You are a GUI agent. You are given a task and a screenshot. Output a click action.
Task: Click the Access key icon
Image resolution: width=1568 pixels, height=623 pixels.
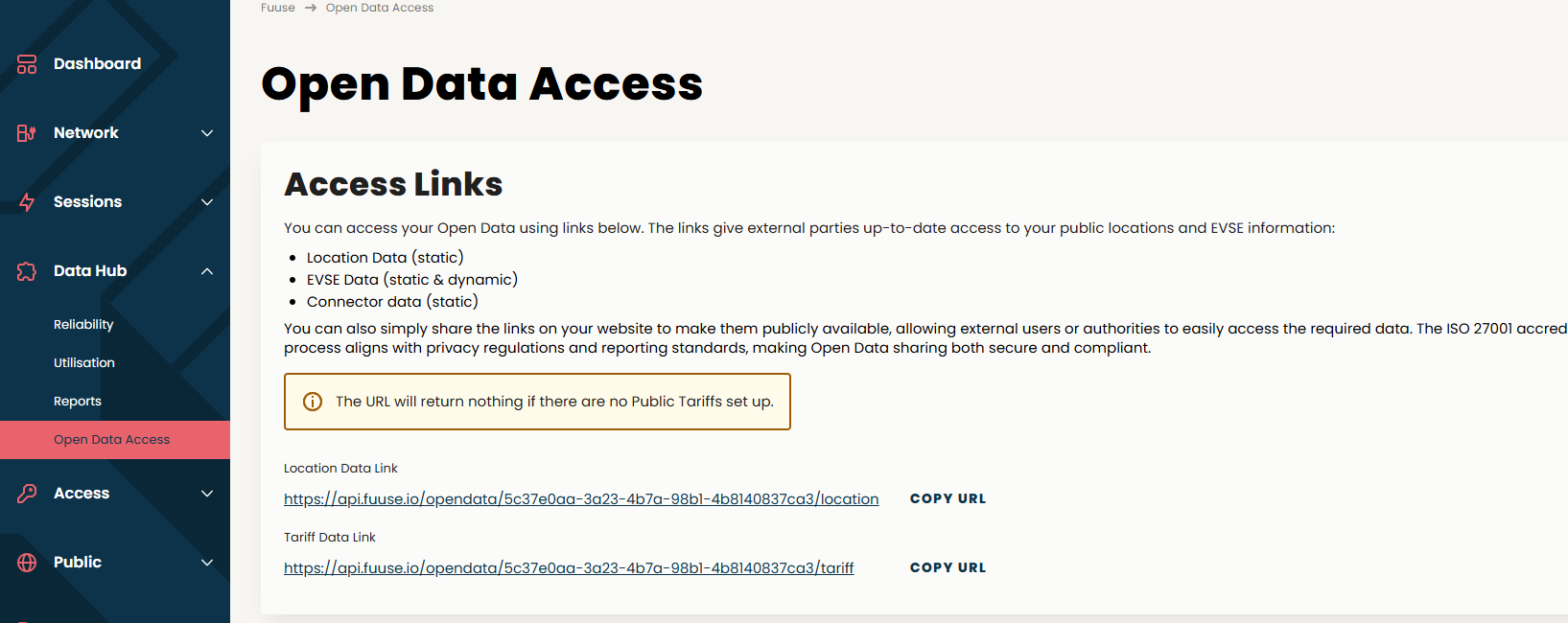click(27, 494)
